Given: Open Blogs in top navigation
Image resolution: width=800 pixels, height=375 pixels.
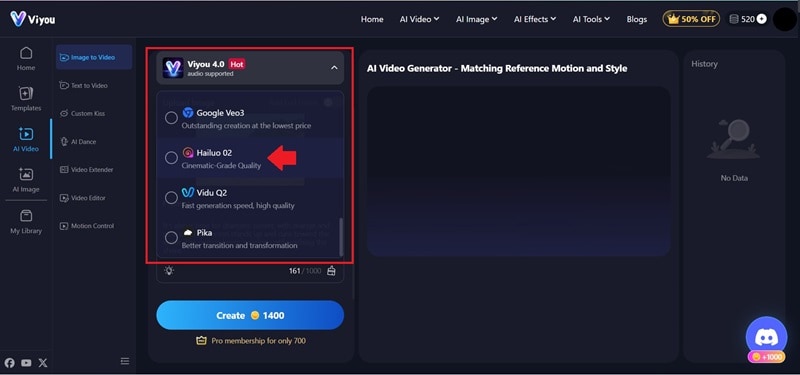Looking at the screenshot, I should click(637, 19).
